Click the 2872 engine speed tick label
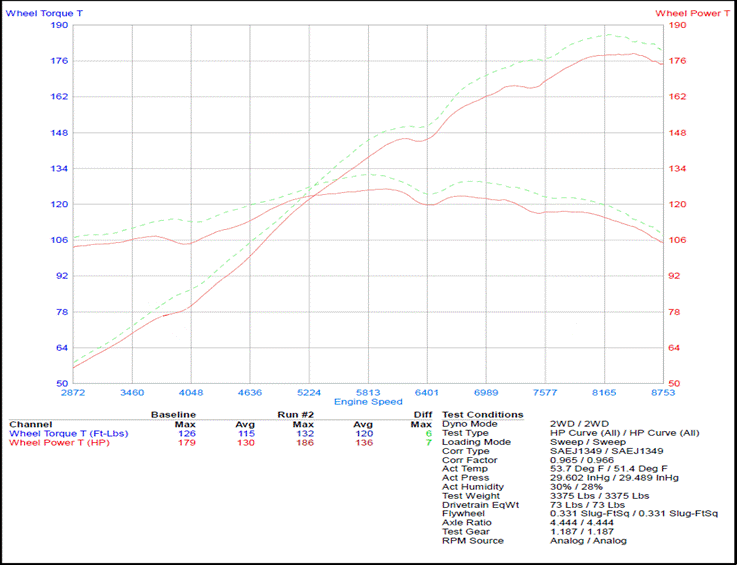The image size is (737, 565). click(x=73, y=392)
